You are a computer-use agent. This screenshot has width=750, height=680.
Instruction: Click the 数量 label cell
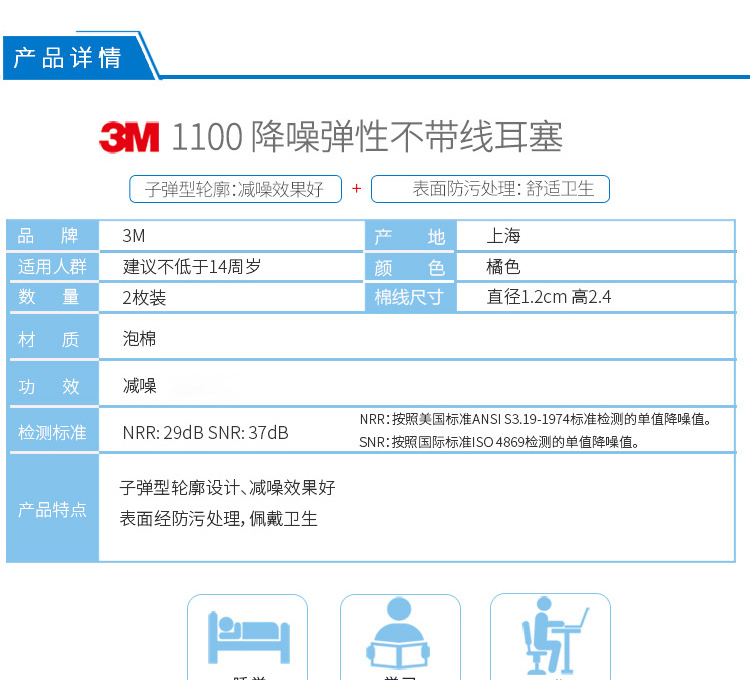[52, 297]
